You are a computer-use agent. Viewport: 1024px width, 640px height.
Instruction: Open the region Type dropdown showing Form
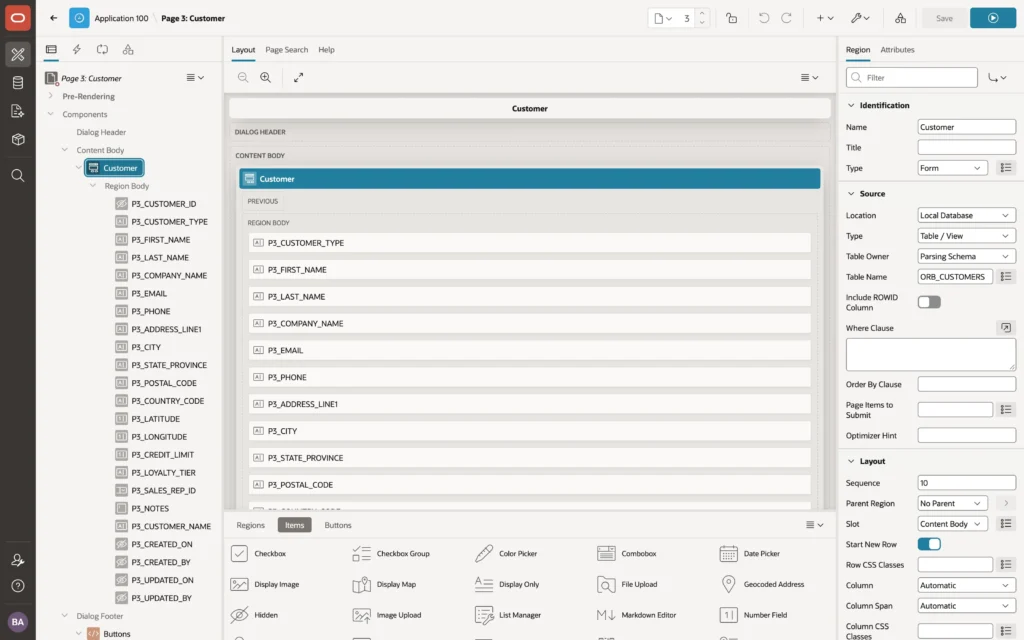click(952, 168)
